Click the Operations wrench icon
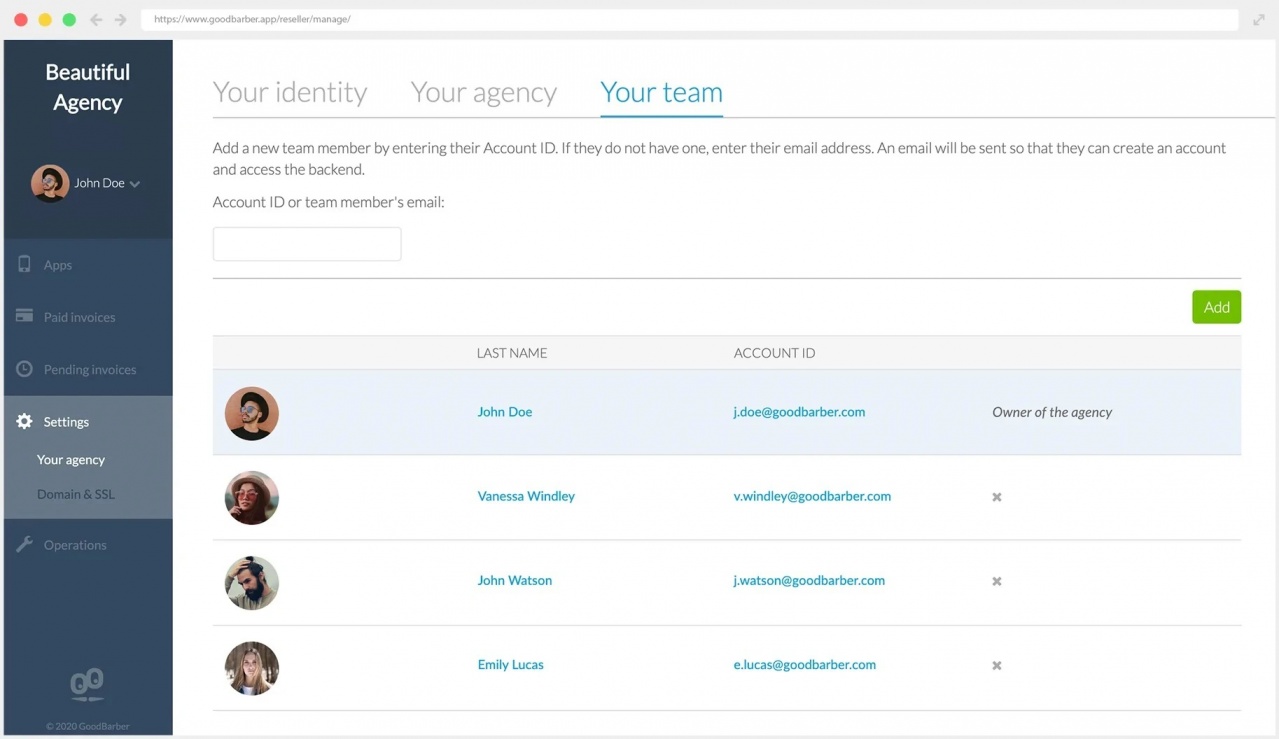The width and height of the screenshot is (1279, 739). [25, 545]
